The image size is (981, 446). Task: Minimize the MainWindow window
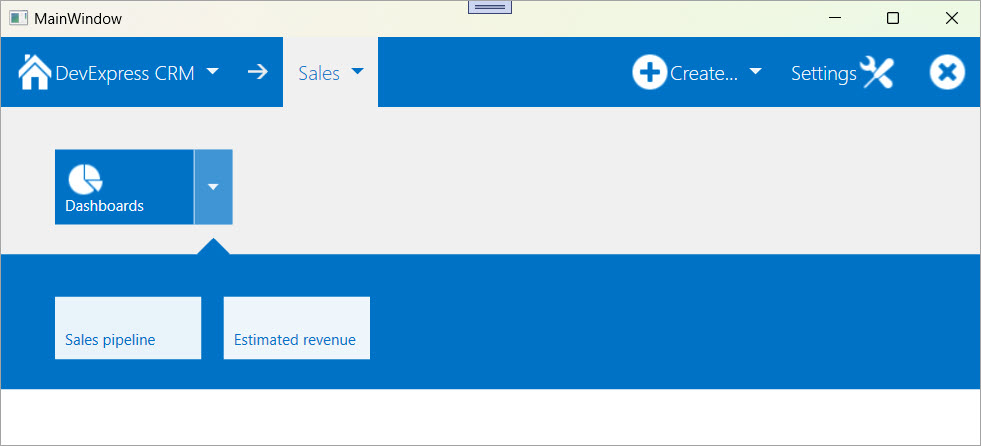[x=835, y=18]
